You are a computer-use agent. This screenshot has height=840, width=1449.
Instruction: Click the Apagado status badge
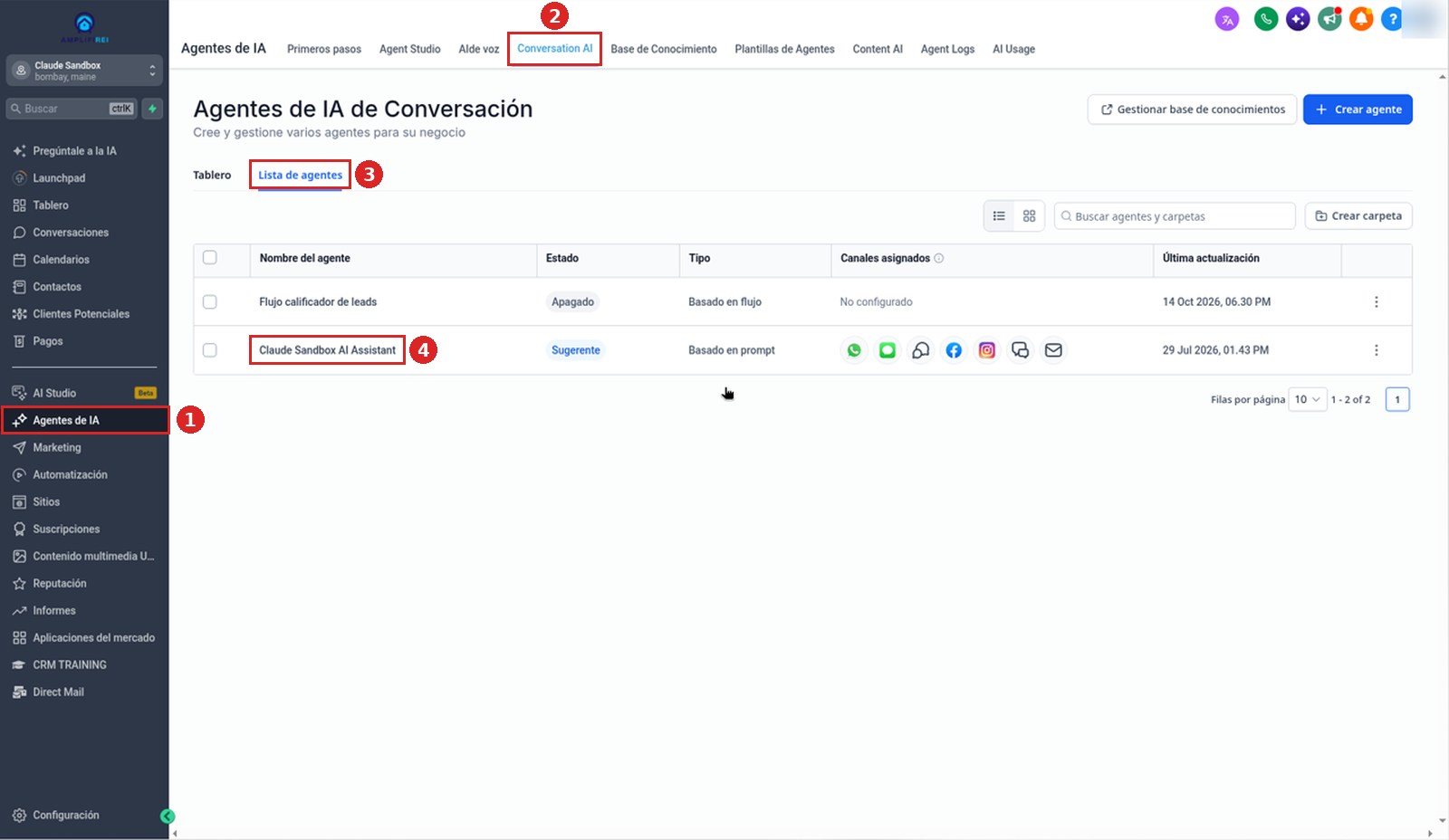pos(572,302)
